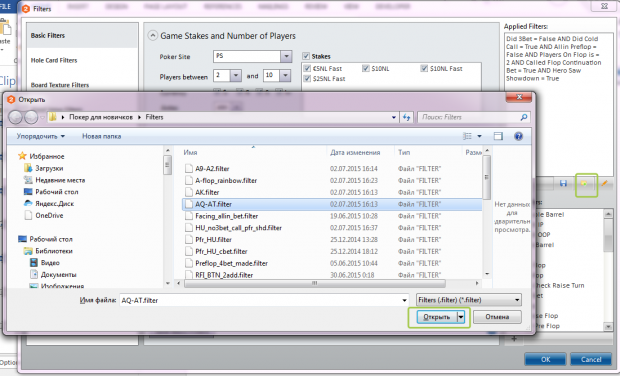The height and width of the screenshot is (376, 620).
Task: Click the Отмена button
Action: point(497,317)
